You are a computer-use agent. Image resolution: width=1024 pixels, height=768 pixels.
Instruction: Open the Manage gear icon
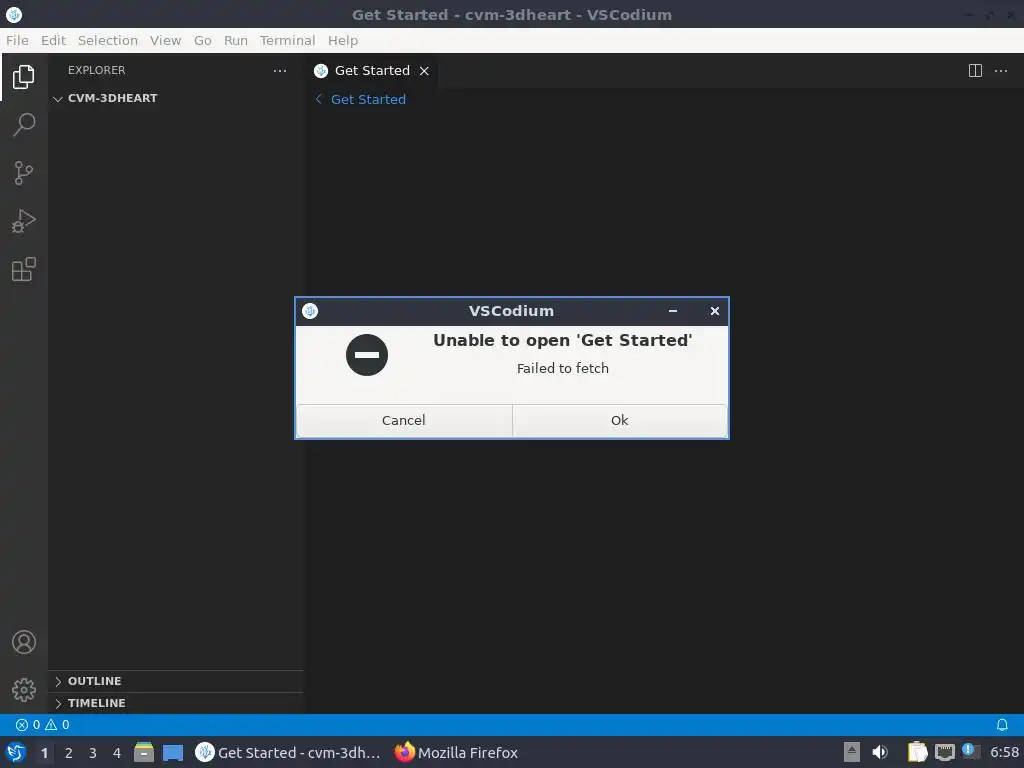pyautogui.click(x=24, y=690)
